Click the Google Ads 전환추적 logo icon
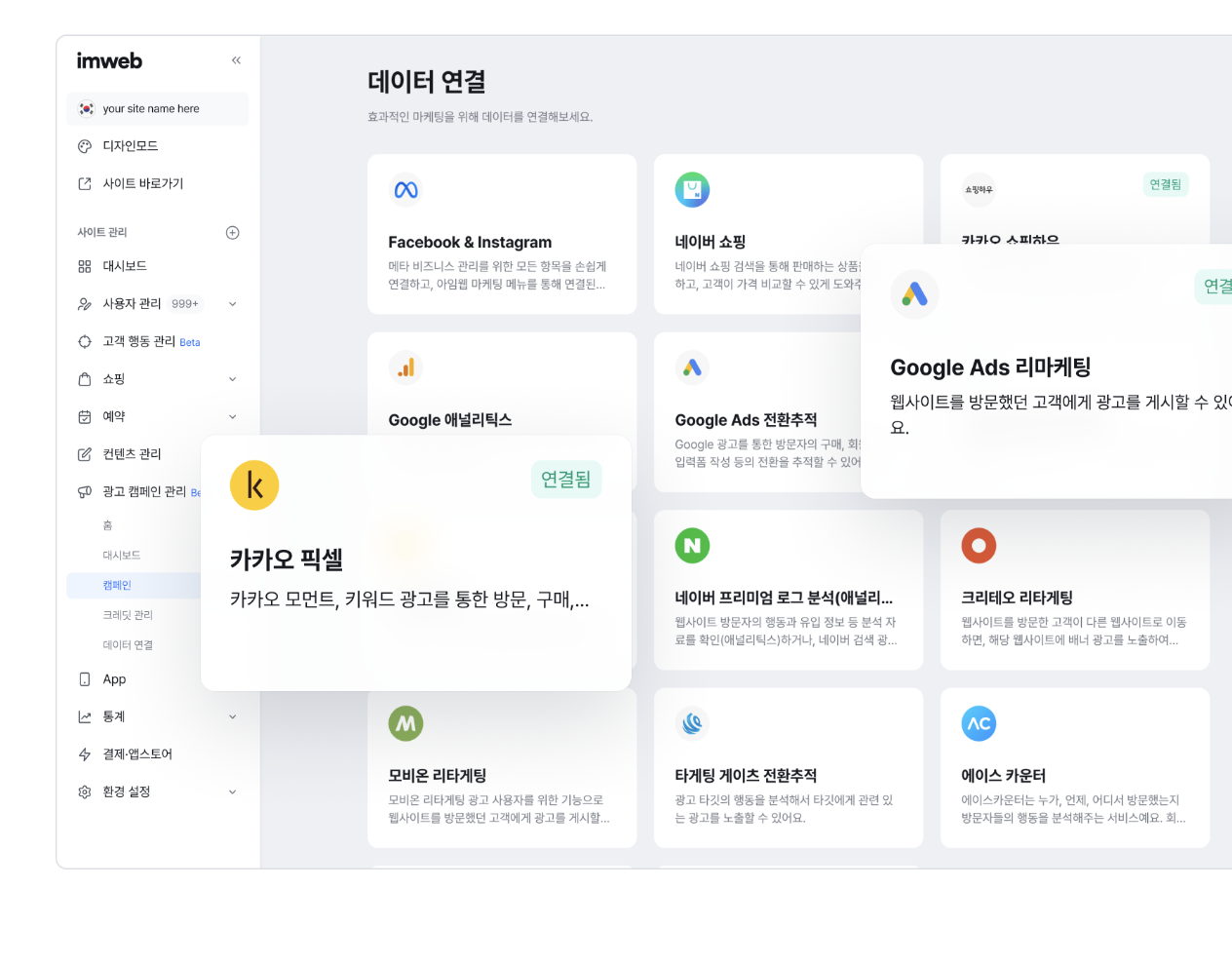1232x965 pixels. pyautogui.click(x=692, y=367)
